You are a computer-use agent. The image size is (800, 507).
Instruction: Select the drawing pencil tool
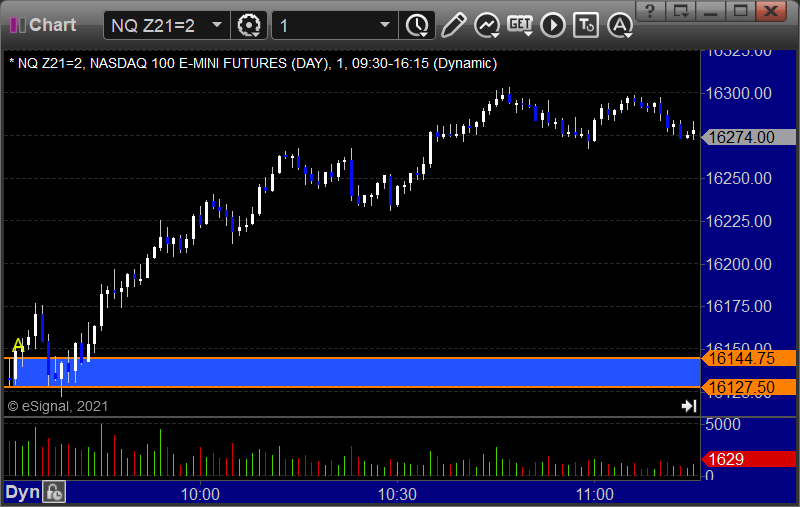point(453,25)
